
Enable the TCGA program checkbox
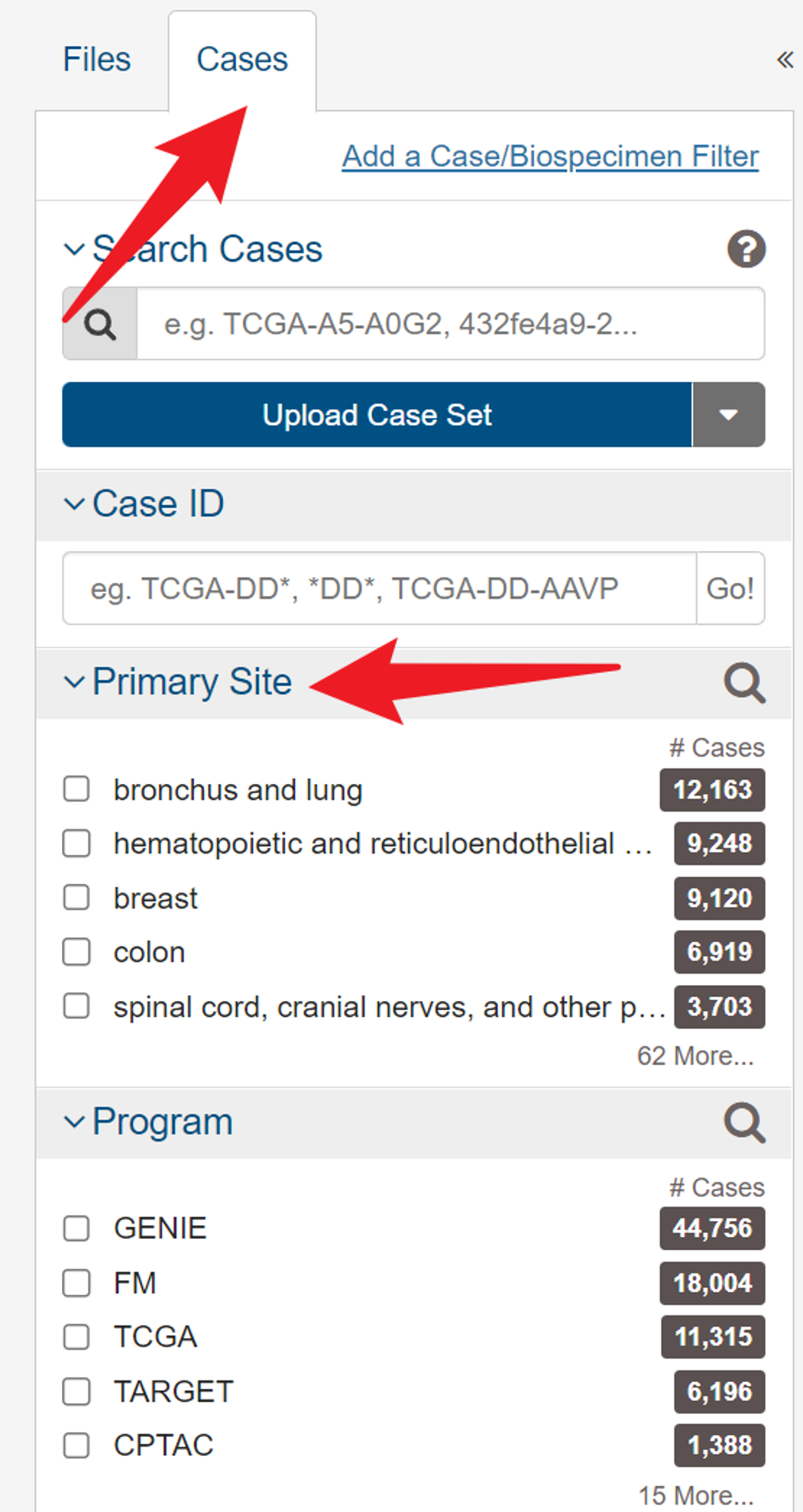[76, 1337]
